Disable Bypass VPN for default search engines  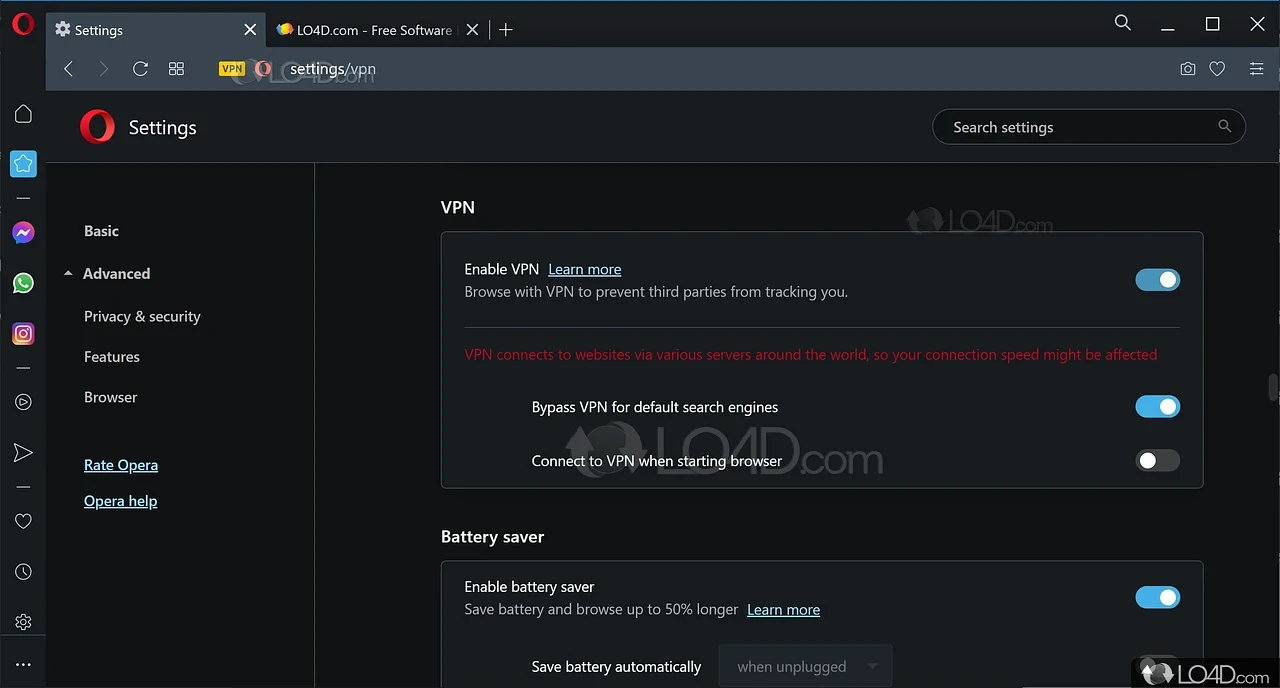(1157, 406)
